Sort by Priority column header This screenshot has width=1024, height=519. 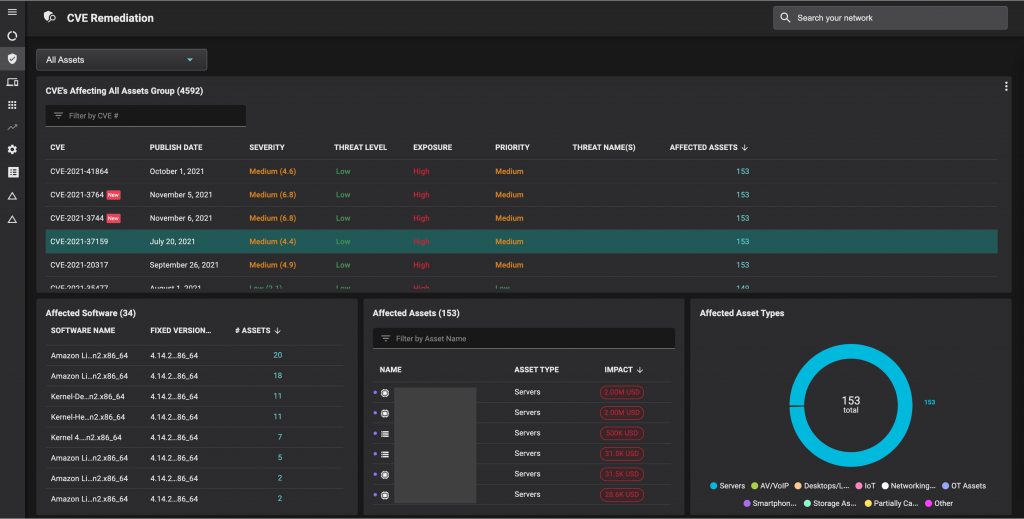point(512,148)
